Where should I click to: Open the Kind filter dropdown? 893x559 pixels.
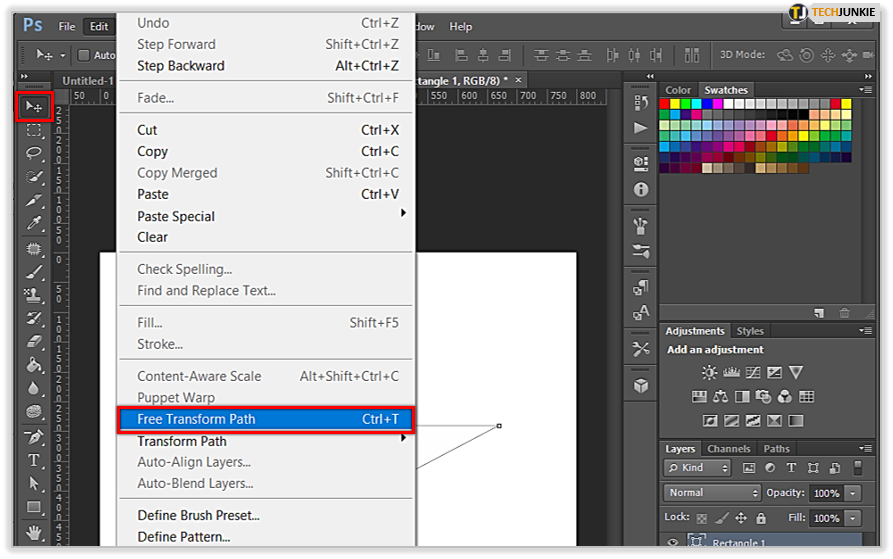[x=697, y=468]
